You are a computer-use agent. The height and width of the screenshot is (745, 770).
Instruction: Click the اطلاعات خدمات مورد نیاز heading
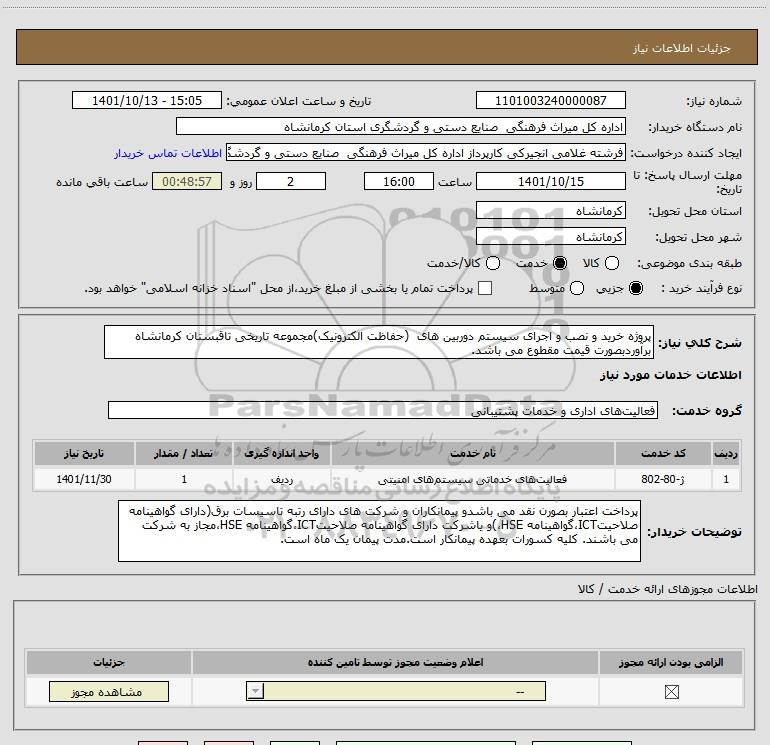[x=670, y=375]
